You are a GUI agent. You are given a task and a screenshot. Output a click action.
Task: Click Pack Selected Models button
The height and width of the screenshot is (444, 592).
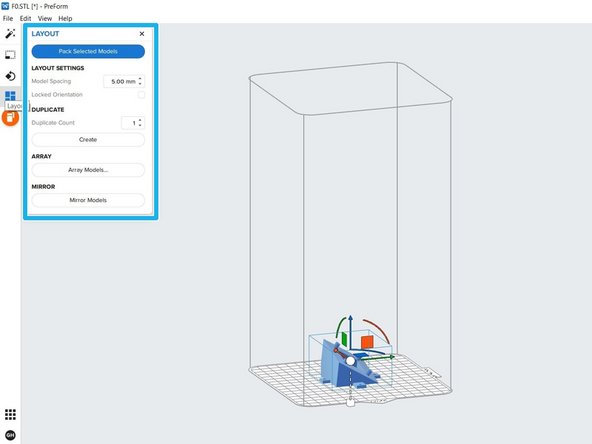pos(88,51)
